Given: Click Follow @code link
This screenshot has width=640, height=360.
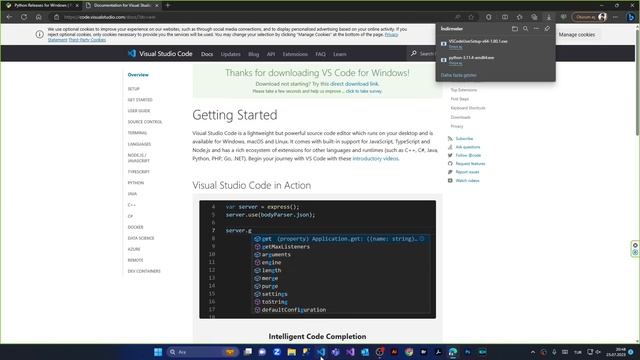Looking at the screenshot, I should (x=468, y=156).
